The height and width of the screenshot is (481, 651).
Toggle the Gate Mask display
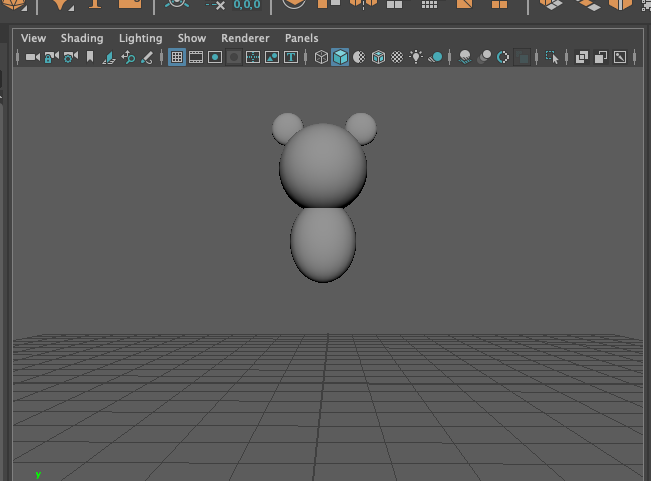(x=234, y=57)
